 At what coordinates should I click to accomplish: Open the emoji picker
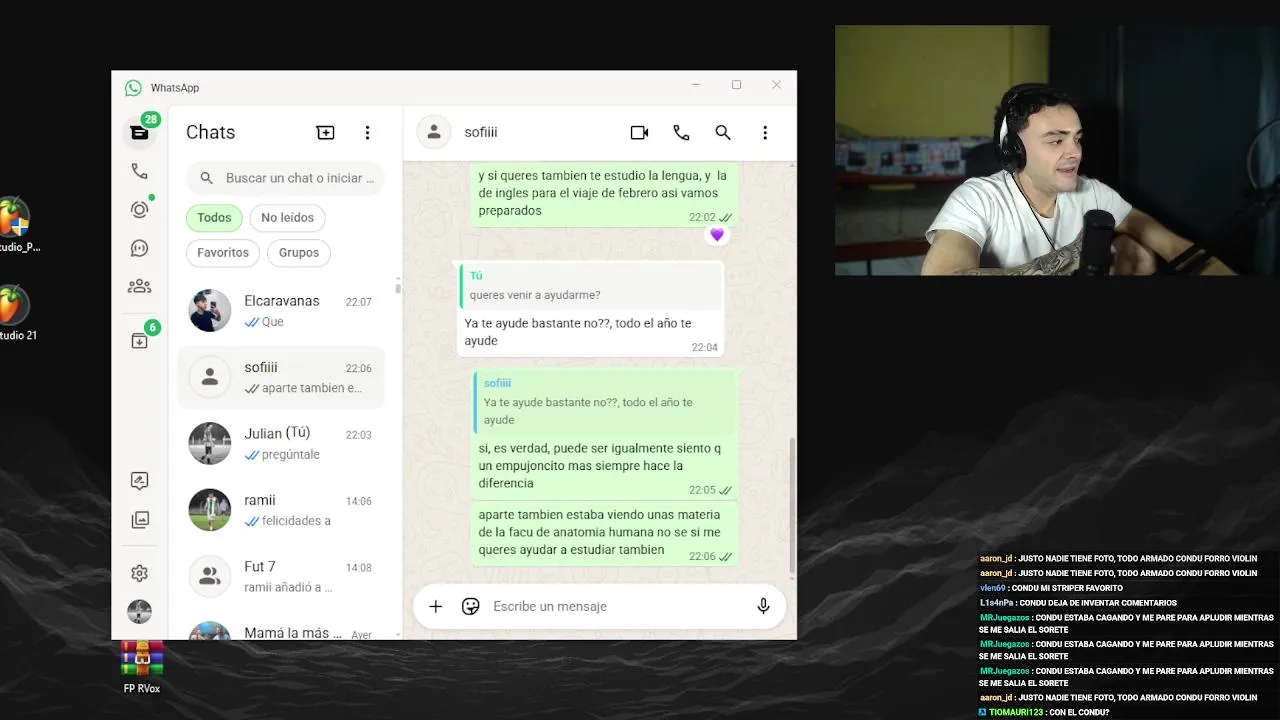pos(471,606)
